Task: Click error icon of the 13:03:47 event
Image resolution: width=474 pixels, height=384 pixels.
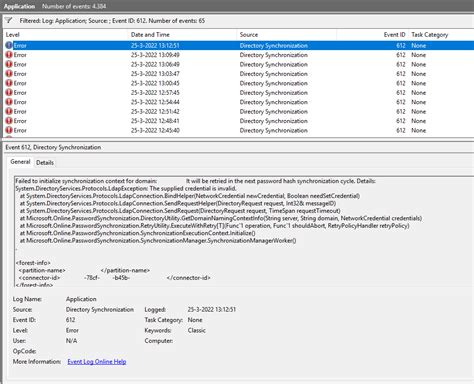Action: (9, 74)
